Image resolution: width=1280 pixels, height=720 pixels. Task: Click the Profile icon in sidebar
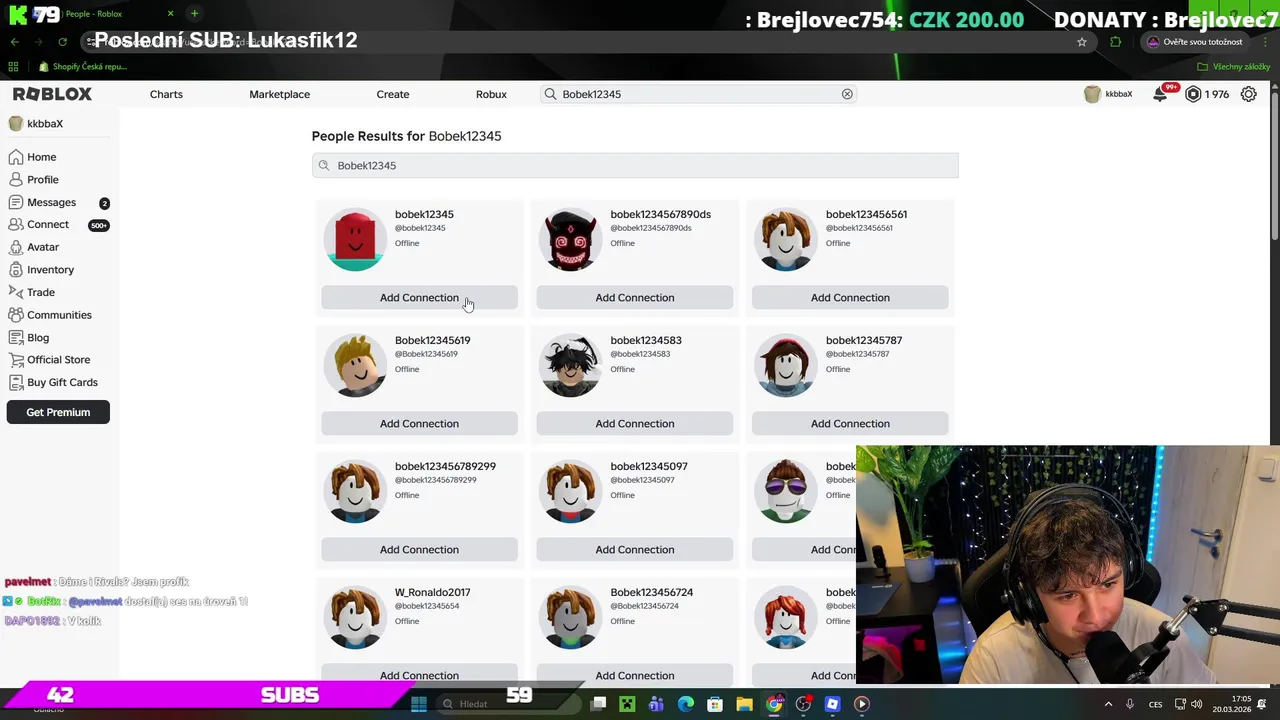pos(16,180)
